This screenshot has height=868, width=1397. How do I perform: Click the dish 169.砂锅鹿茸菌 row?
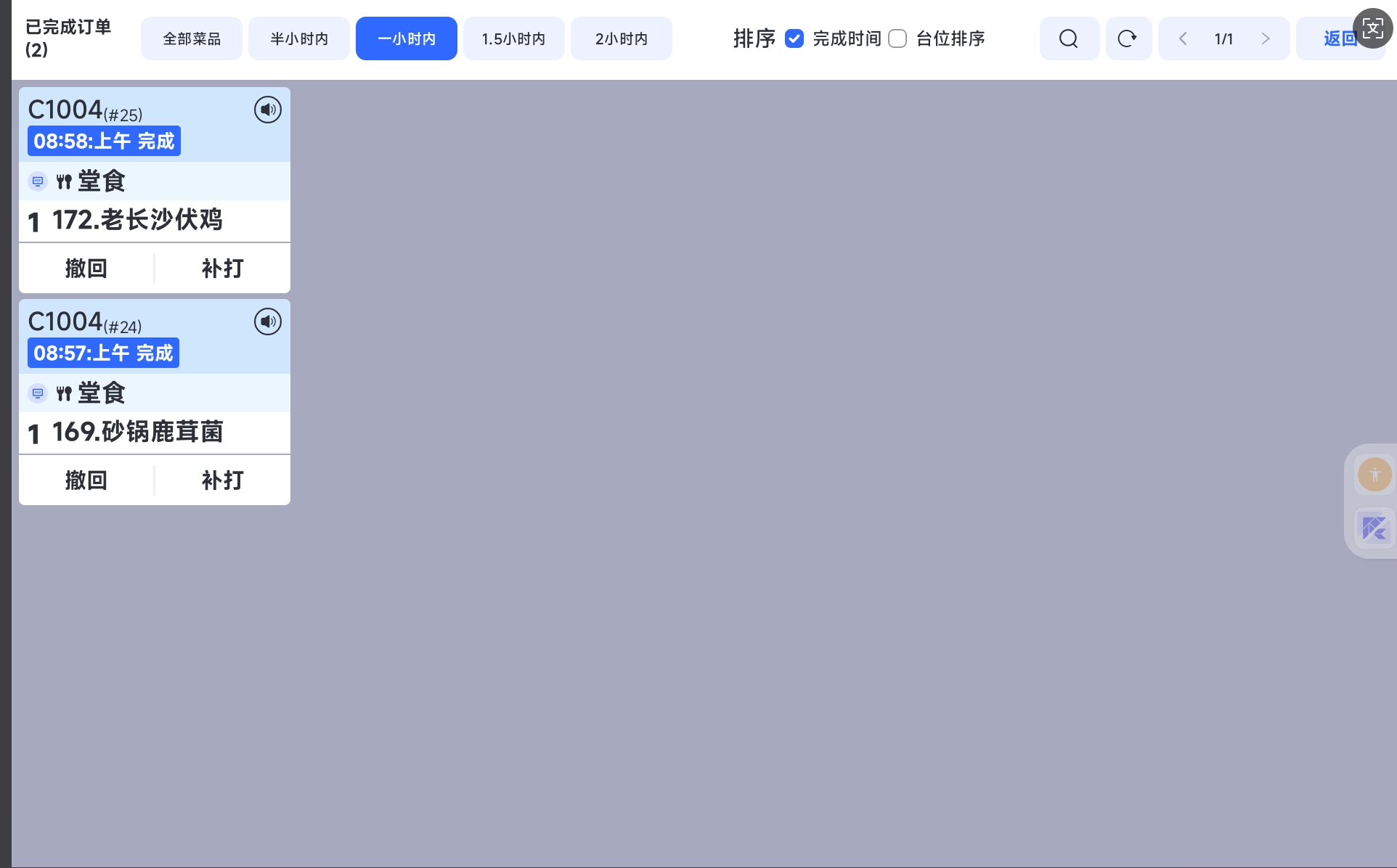click(x=154, y=433)
